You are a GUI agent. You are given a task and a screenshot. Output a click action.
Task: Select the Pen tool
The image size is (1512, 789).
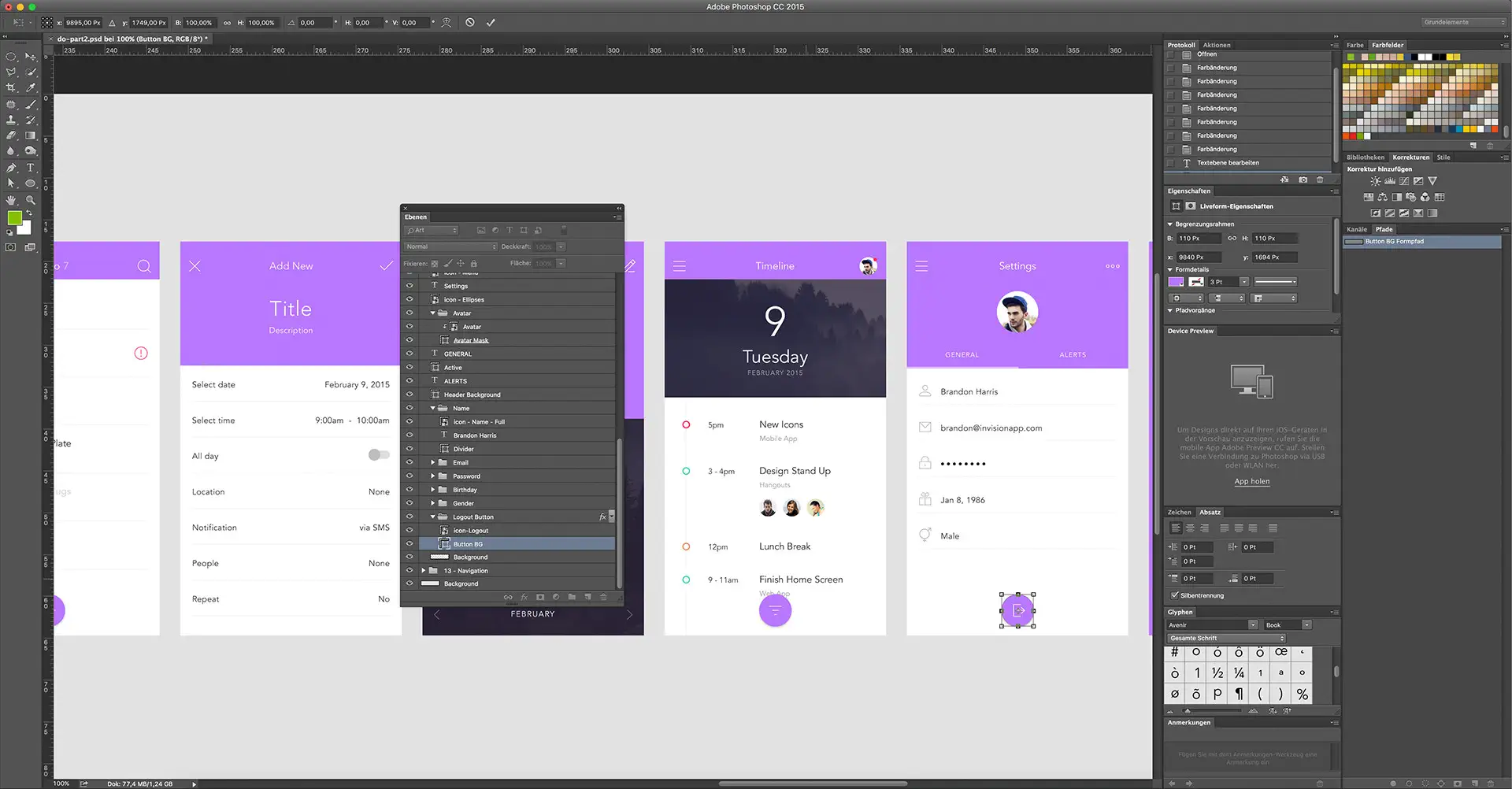[x=11, y=168]
